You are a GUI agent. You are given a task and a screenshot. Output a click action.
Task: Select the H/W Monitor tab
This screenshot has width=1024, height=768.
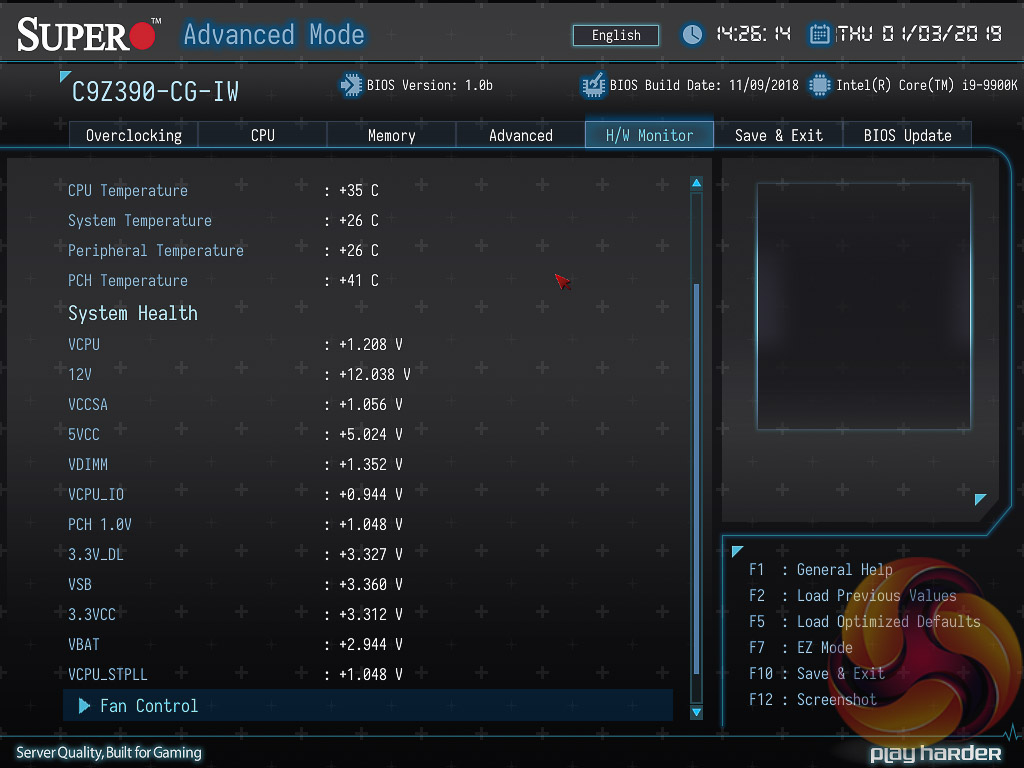[649, 135]
